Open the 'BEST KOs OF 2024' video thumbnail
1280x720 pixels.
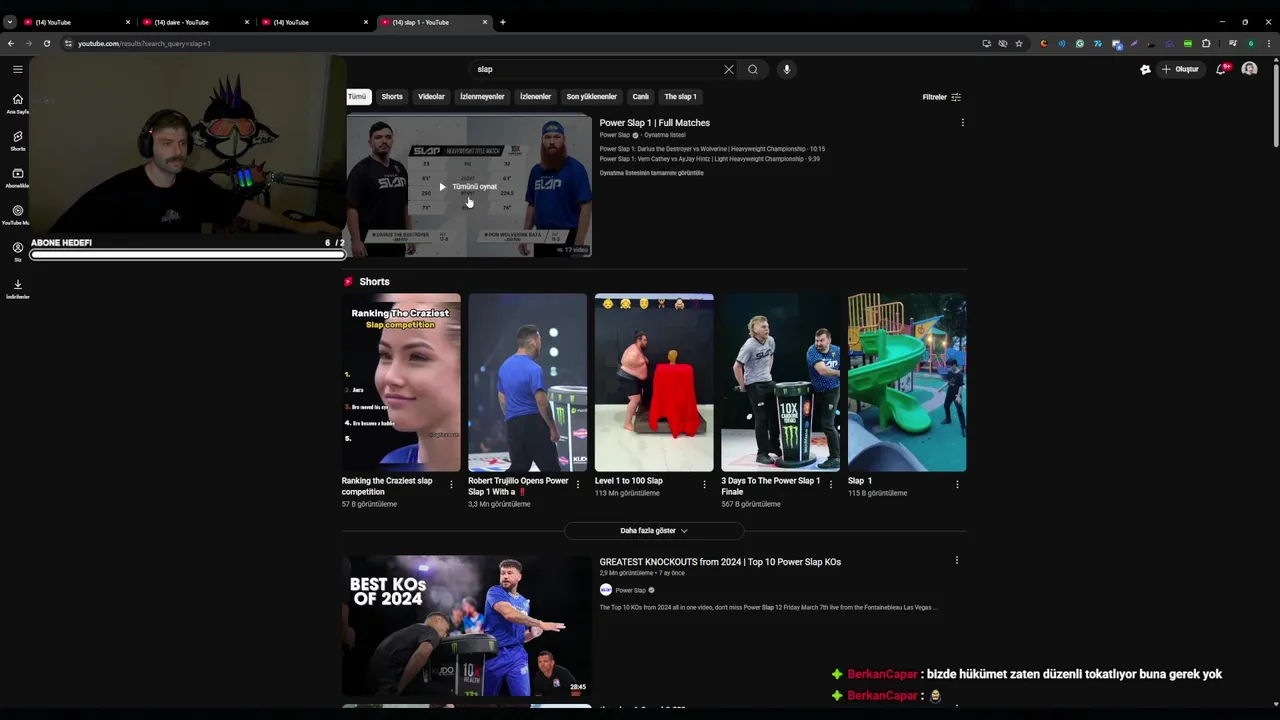[x=467, y=625]
